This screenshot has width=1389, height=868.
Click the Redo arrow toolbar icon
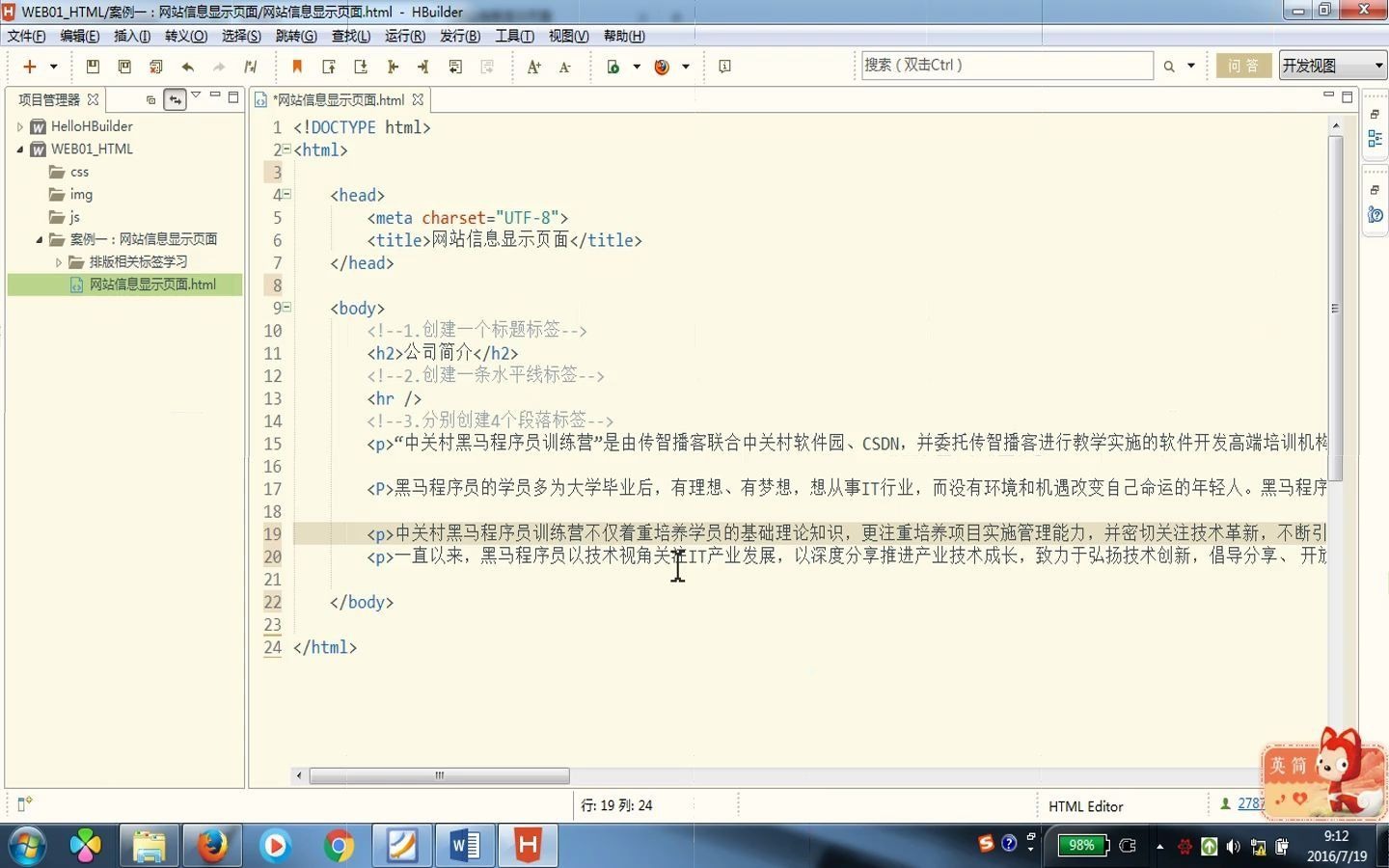[x=219, y=67]
